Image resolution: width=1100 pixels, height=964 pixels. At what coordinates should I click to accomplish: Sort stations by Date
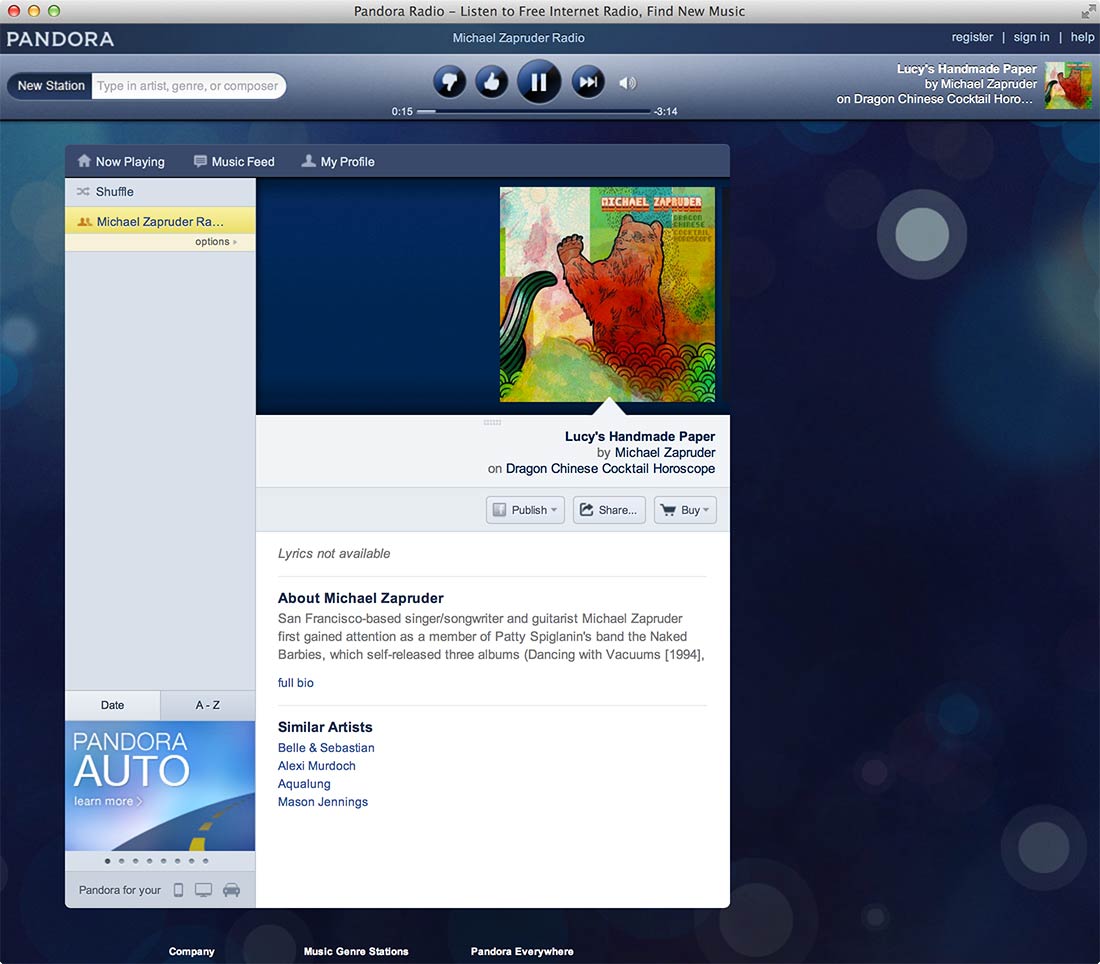[x=112, y=705]
